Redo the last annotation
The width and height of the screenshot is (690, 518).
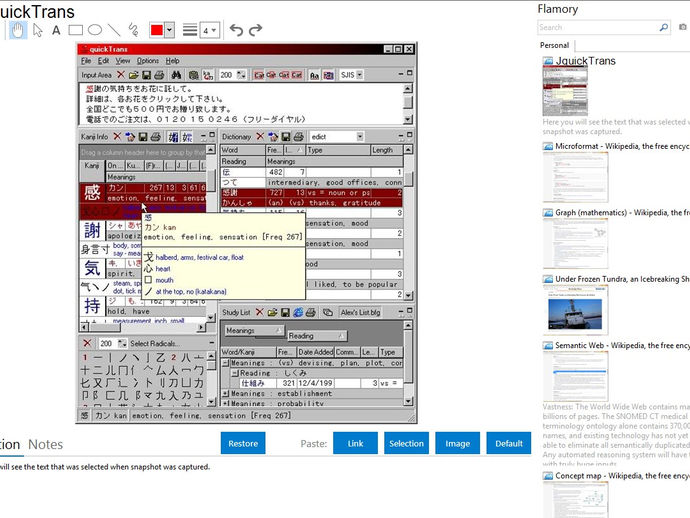click(x=256, y=30)
